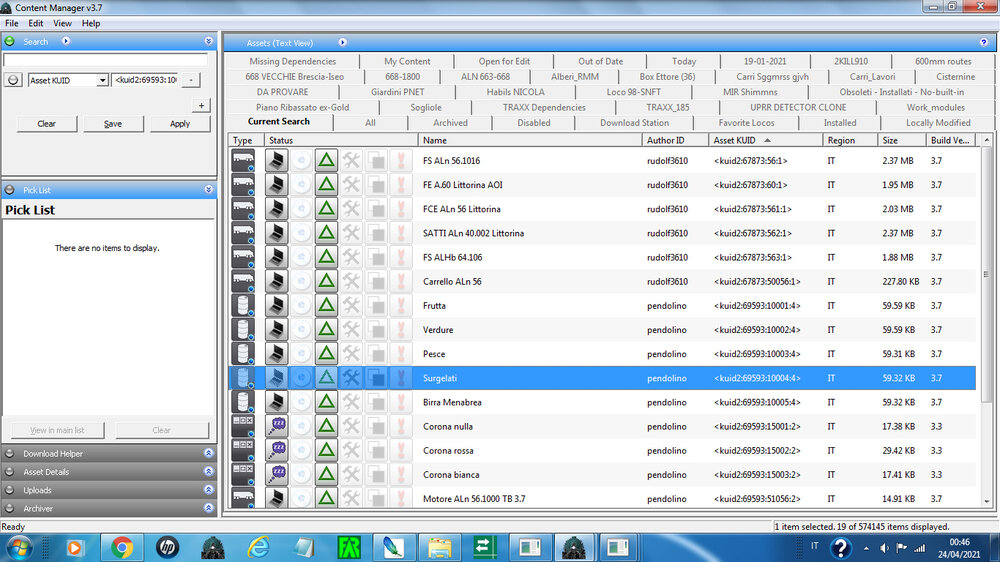Image resolution: width=1000 pixels, height=562 pixels.
Task: Open the Edit menu
Action: tap(36, 24)
